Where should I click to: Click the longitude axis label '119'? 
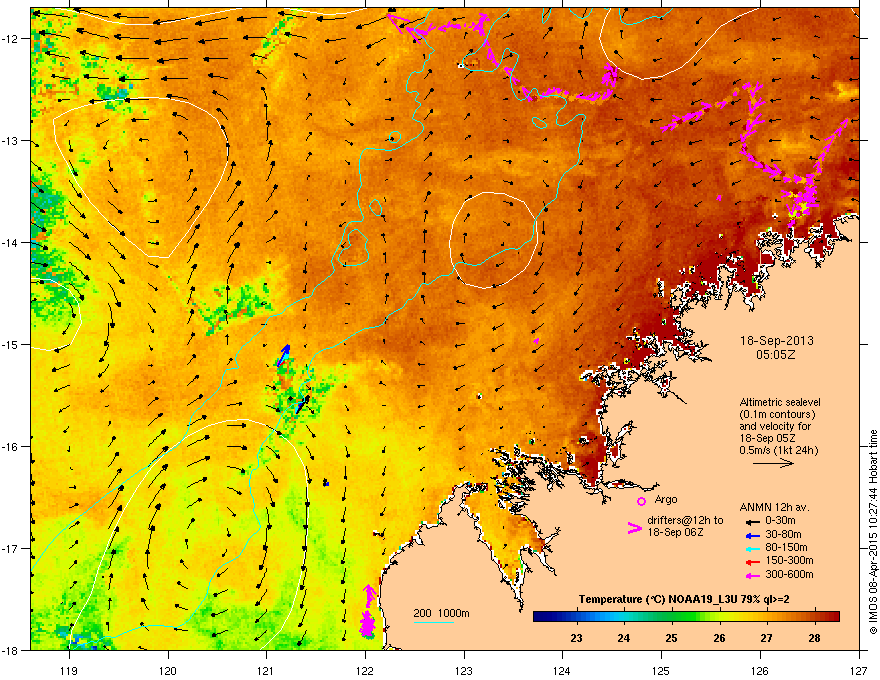pos(69,670)
